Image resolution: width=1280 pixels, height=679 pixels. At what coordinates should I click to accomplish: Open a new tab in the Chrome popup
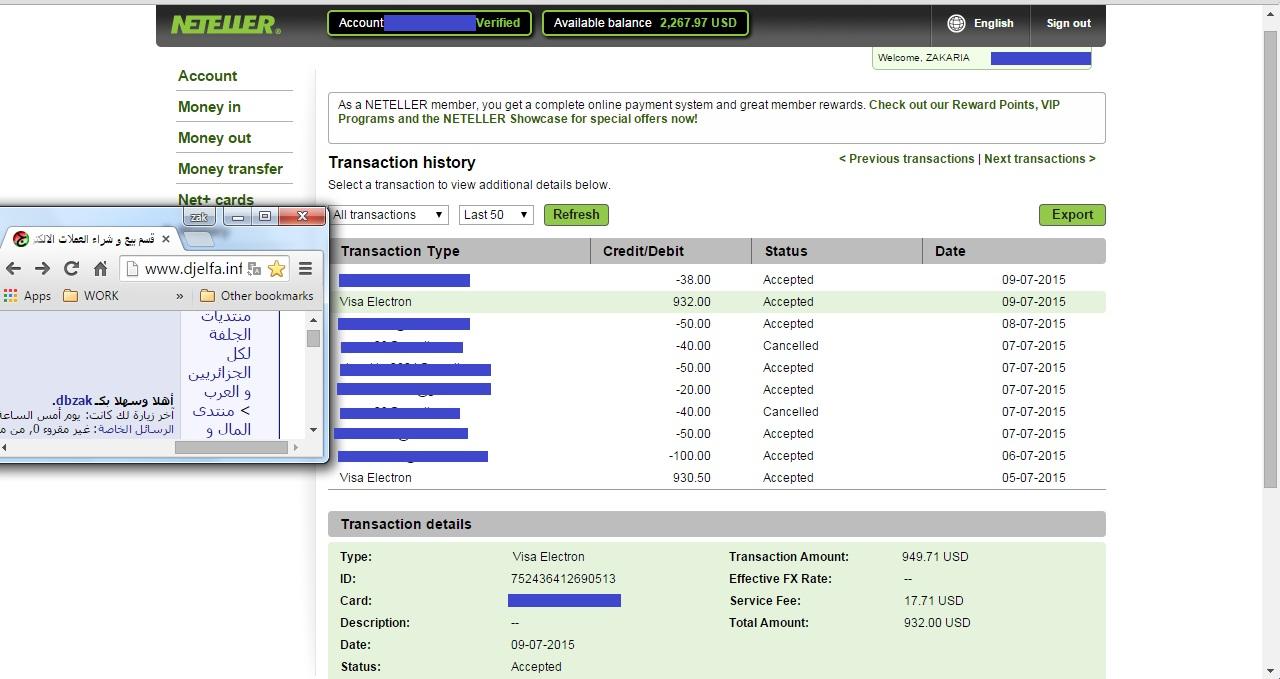point(199,239)
